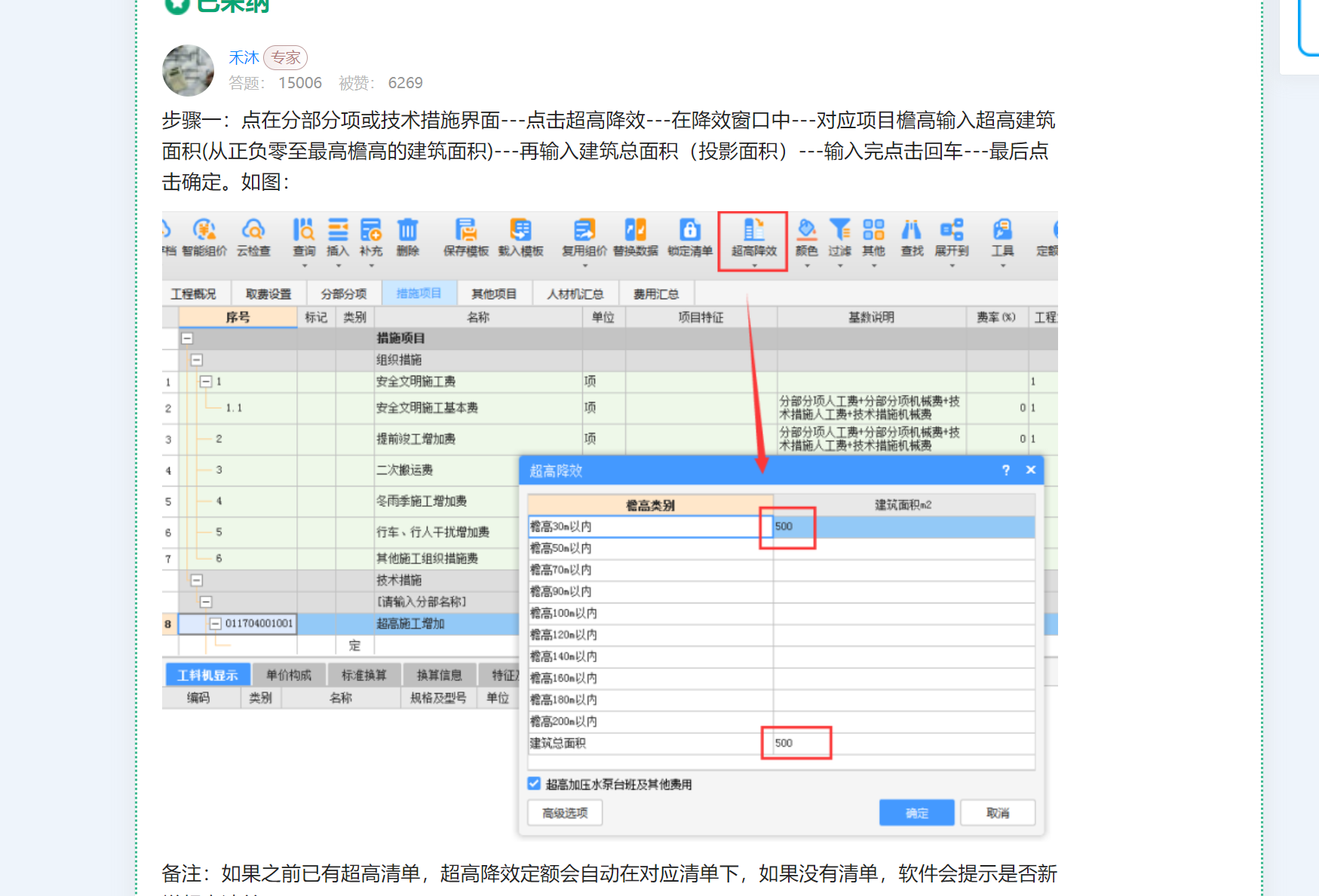Image resolution: width=1319 pixels, height=896 pixels.
Task: Switch to the 工程概况 tab
Action: tap(193, 293)
